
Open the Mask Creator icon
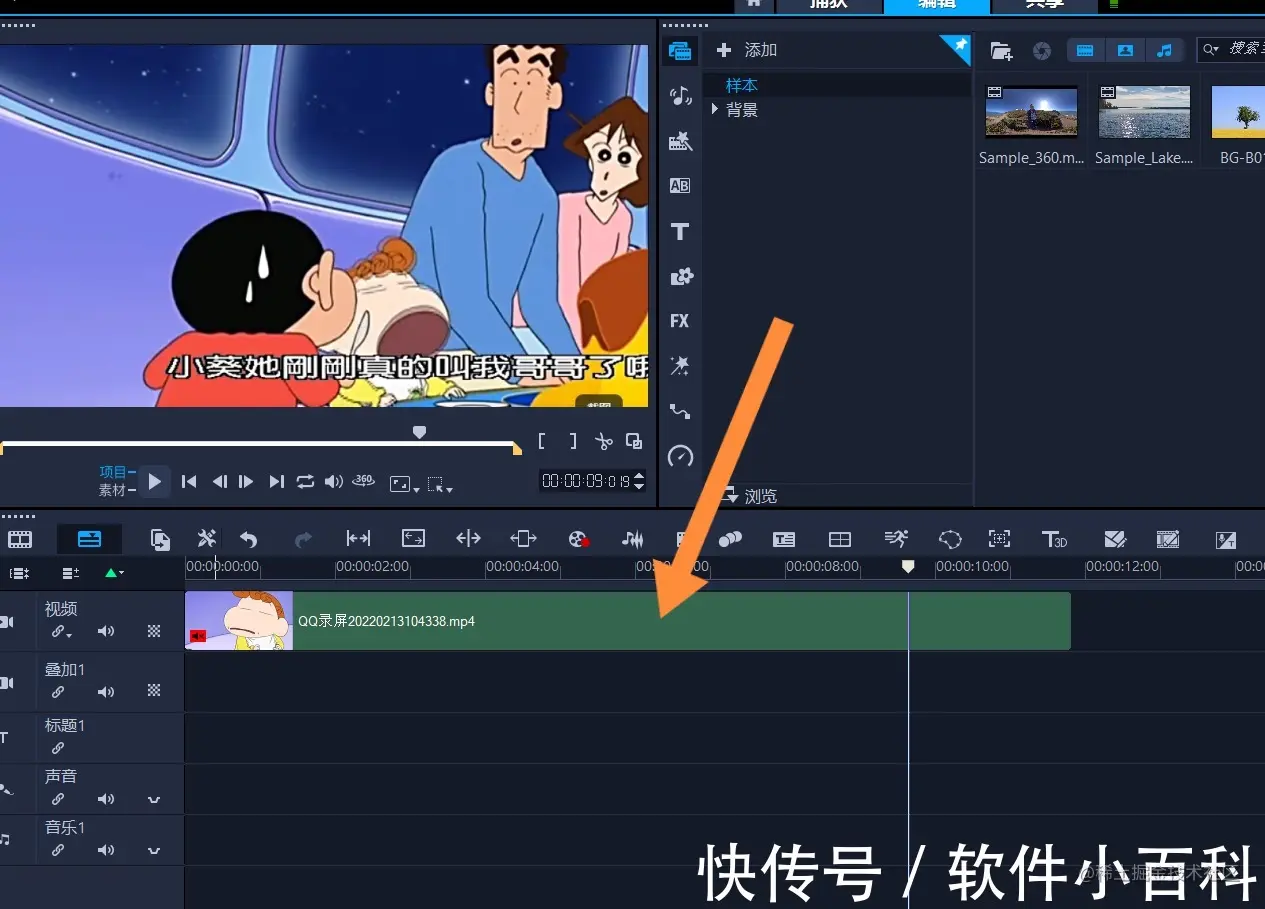[950, 539]
